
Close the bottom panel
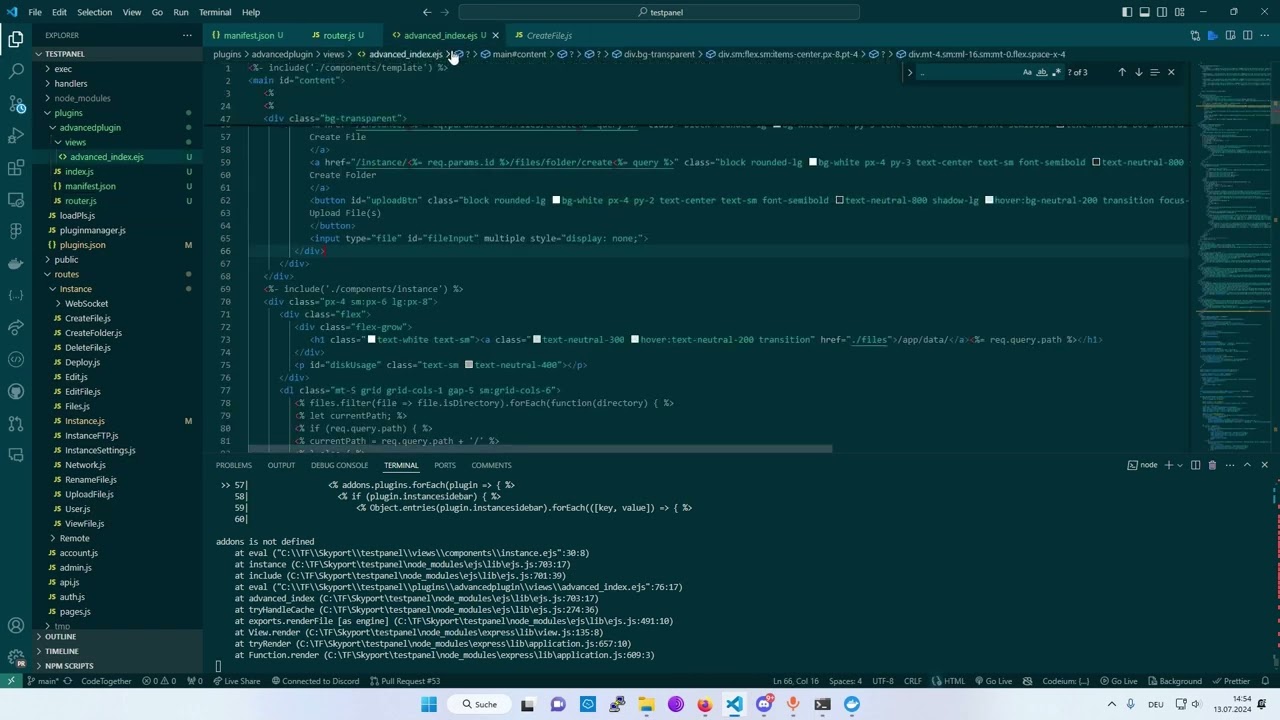(x=1264, y=465)
